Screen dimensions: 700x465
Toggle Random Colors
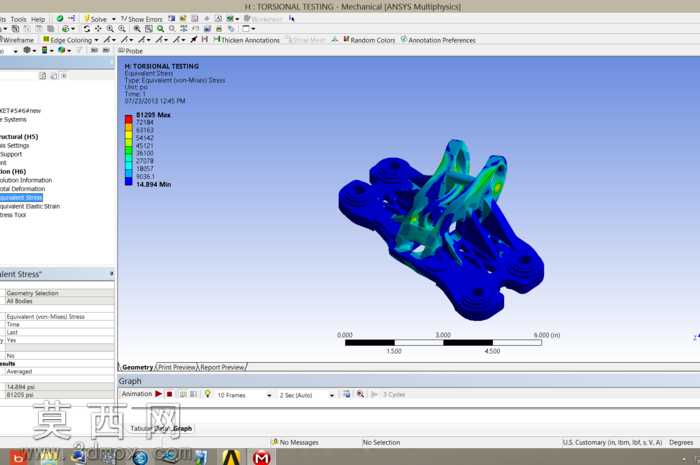369,40
